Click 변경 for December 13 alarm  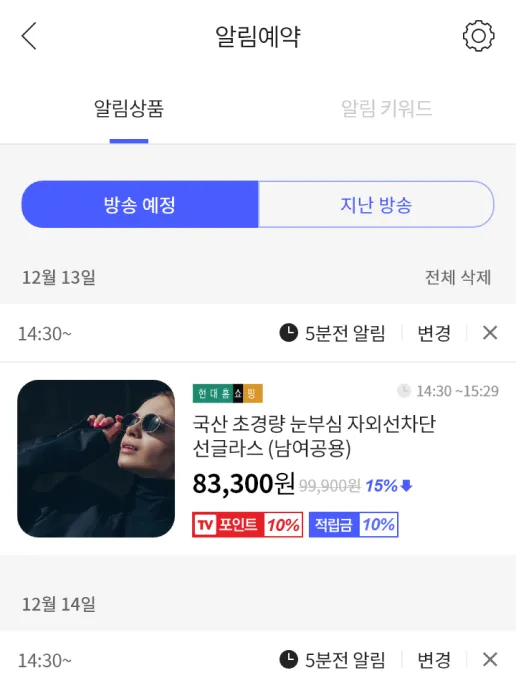tap(434, 333)
